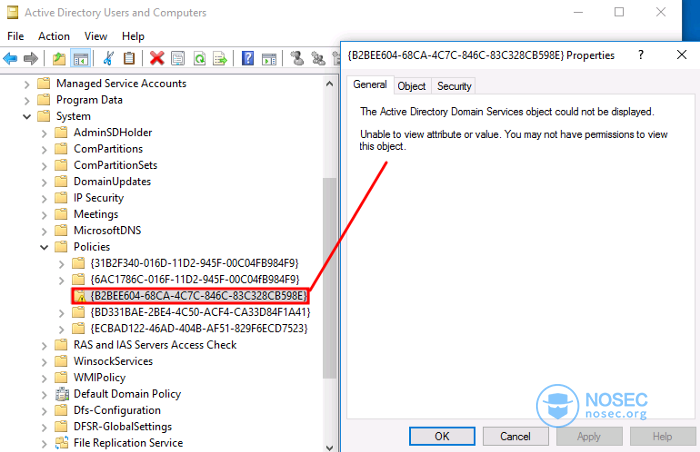Click the warning folder icon of {B2BEE604...}

pyautogui.click(x=79, y=296)
